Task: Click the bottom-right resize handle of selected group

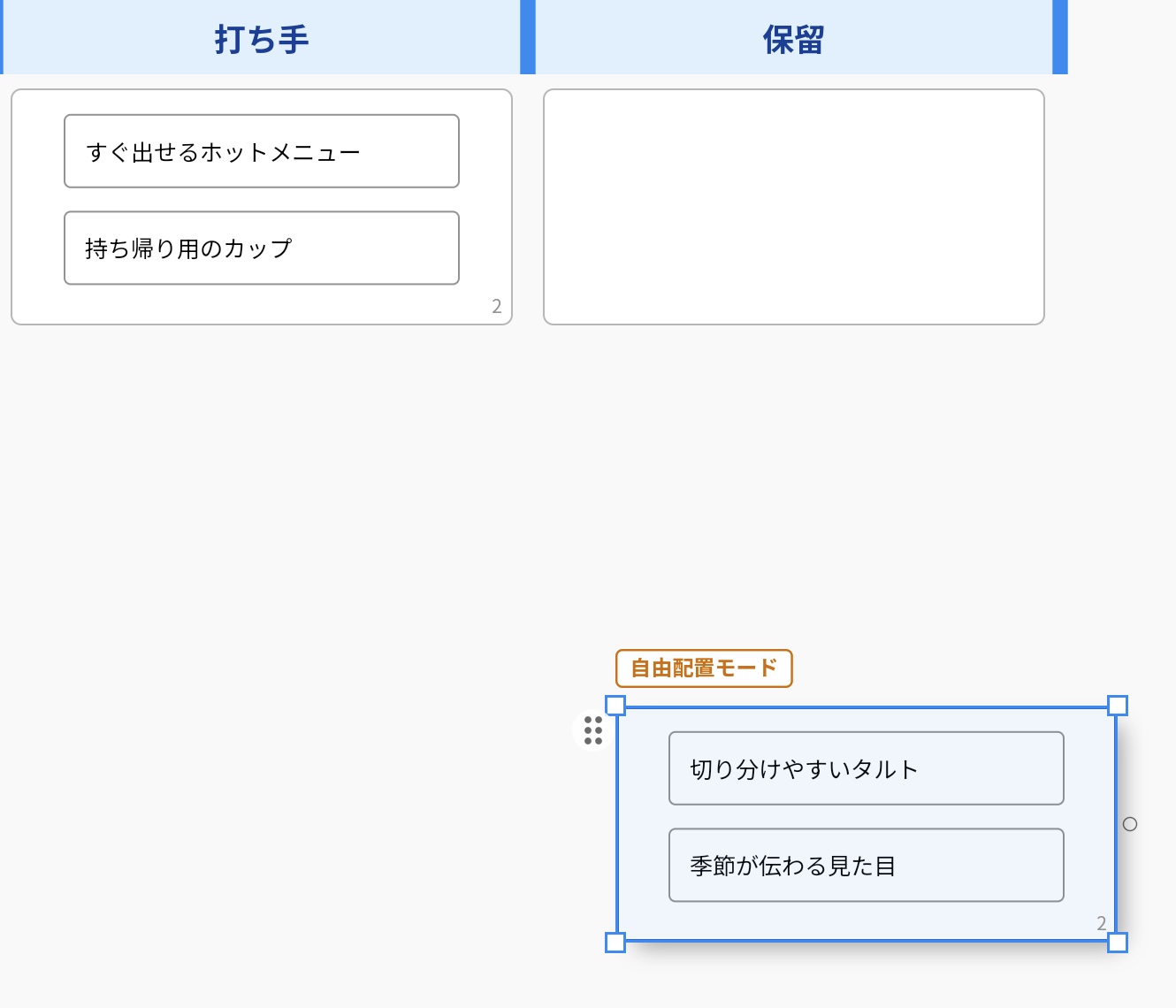Action: coord(1118,943)
